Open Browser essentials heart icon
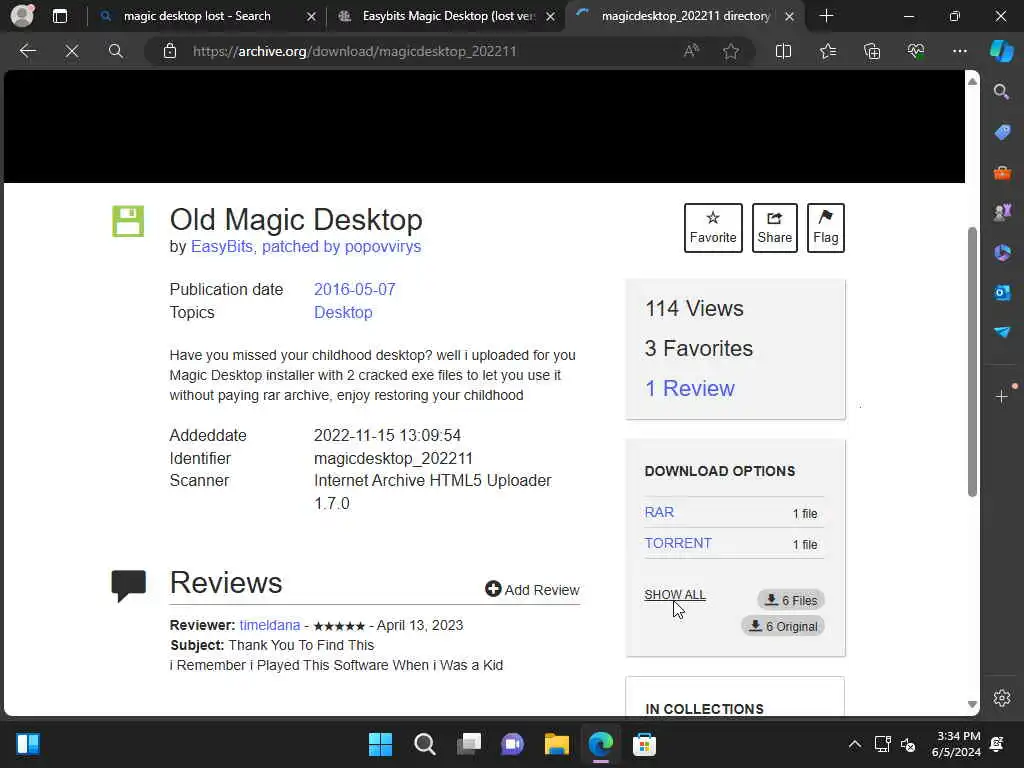 916,51
